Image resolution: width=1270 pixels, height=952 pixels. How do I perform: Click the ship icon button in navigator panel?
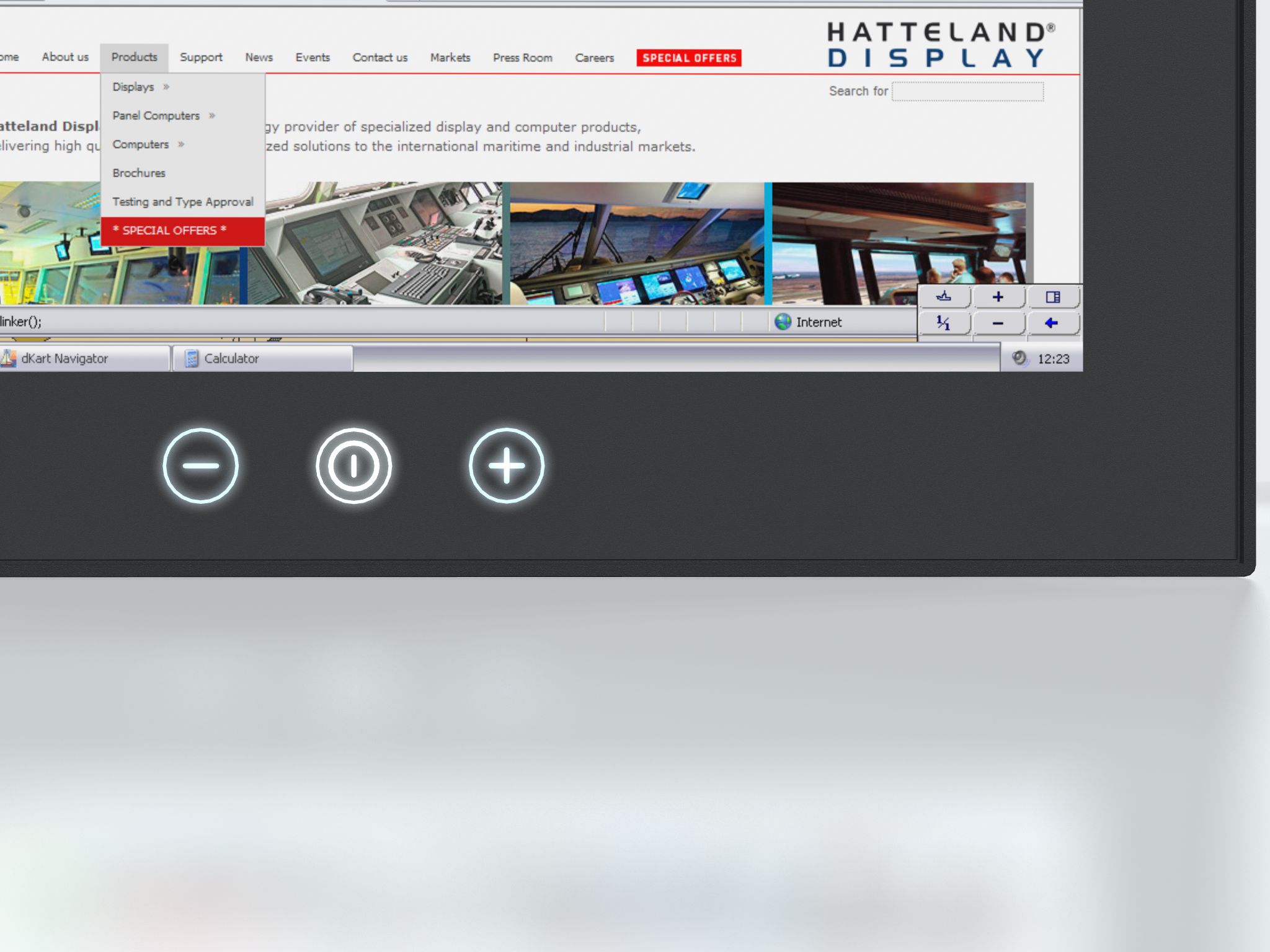tap(943, 296)
